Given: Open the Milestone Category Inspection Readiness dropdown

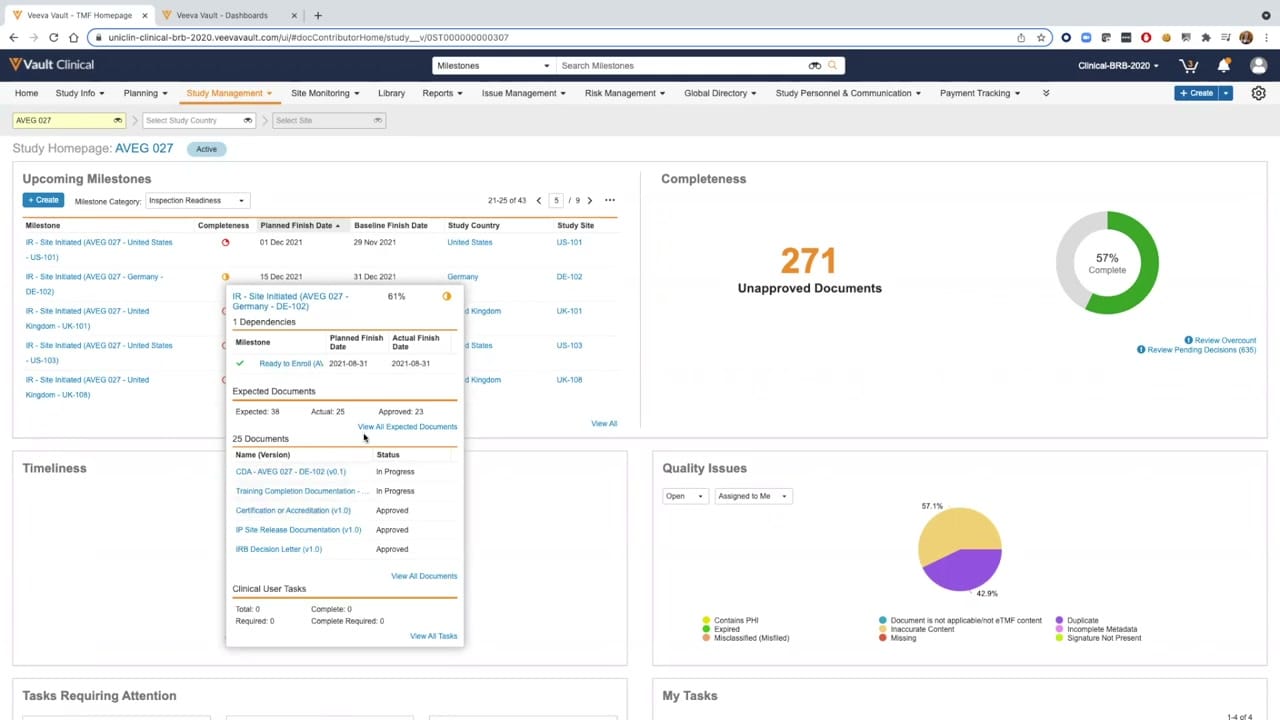Looking at the screenshot, I should pyautogui.click(x=196, y=200).
